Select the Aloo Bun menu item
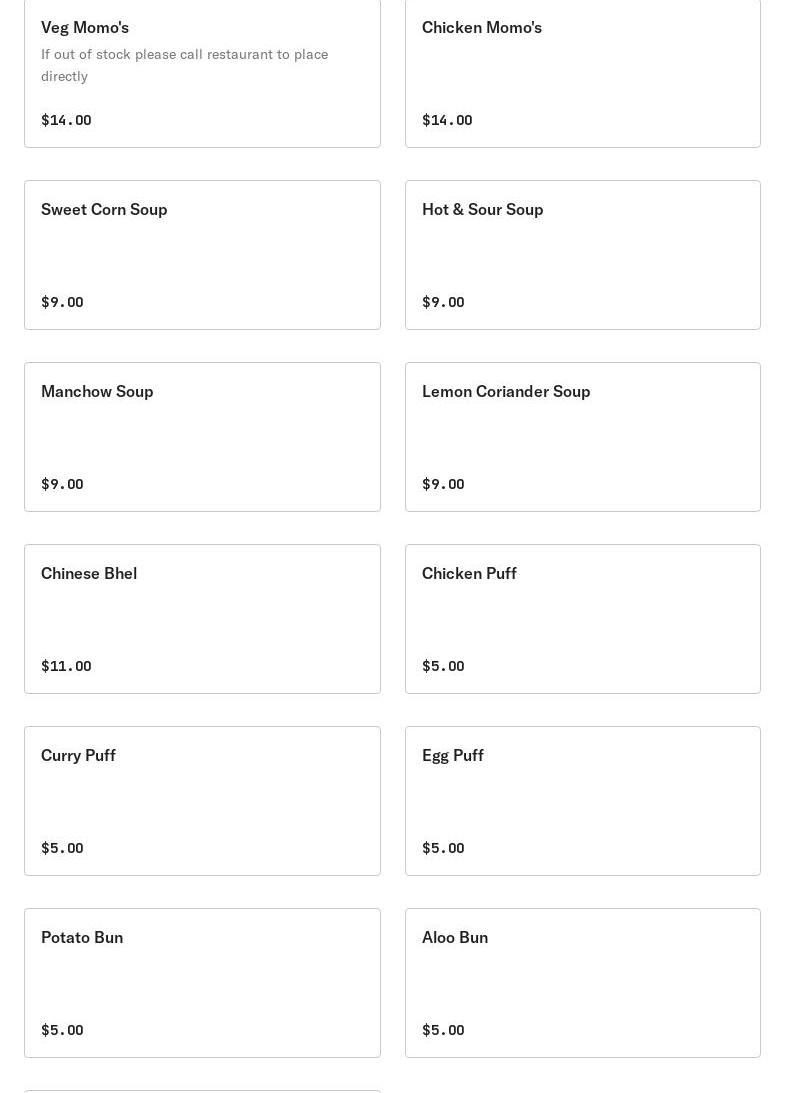Screen dimensions: 785x1093 [582, 982]
